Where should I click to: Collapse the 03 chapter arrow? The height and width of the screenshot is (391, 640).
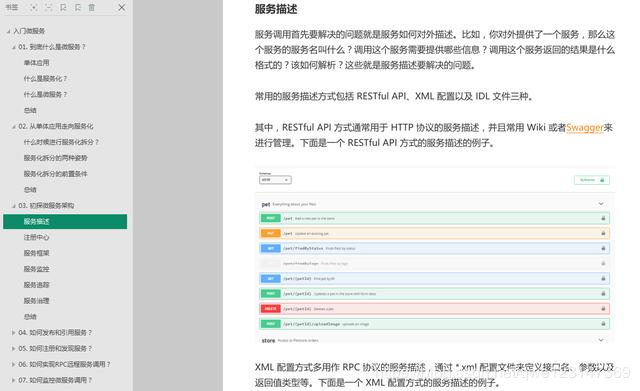click(x=14, y=206)
